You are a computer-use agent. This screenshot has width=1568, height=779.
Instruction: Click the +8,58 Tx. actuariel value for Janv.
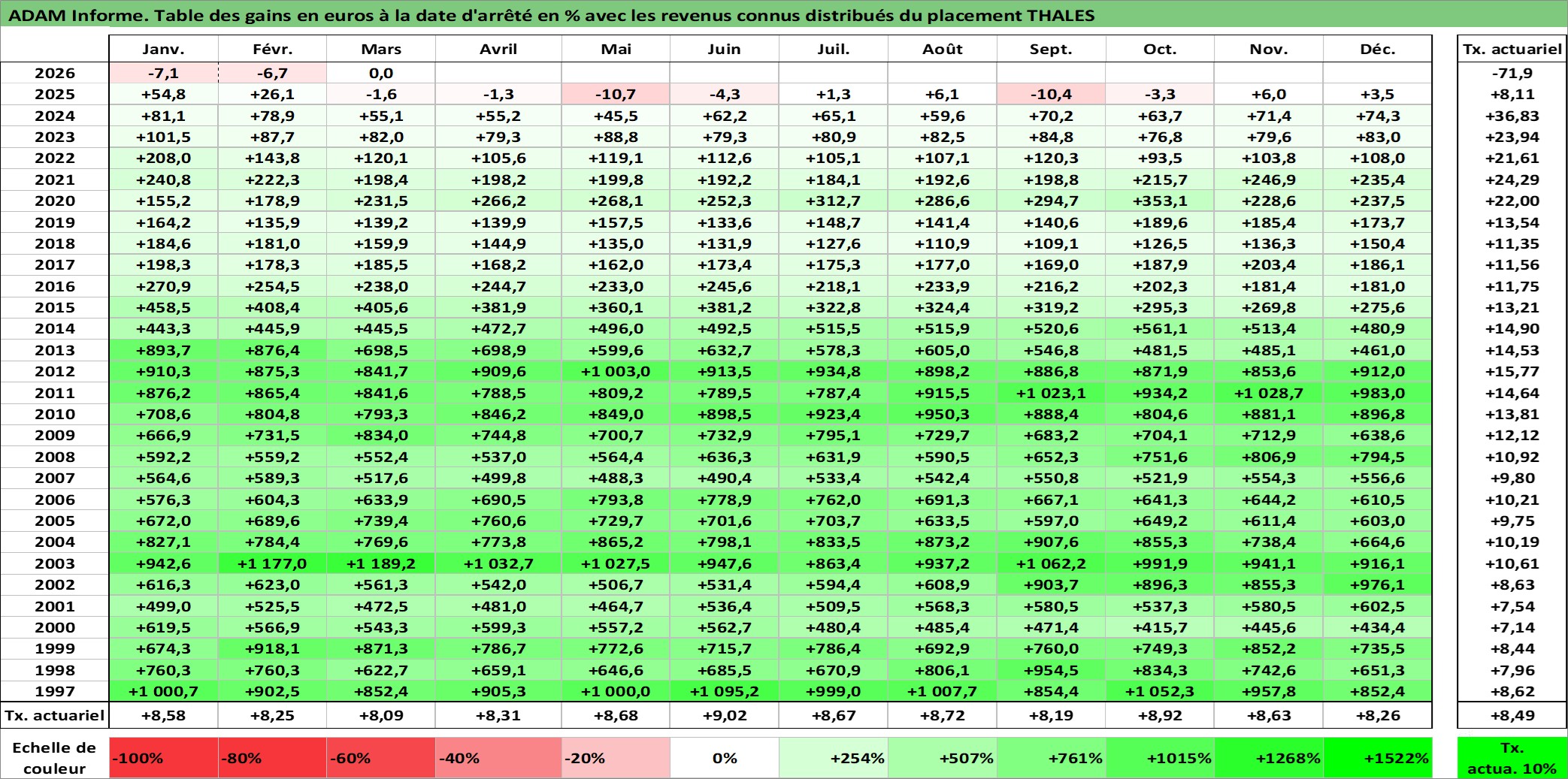pos(164,715)
